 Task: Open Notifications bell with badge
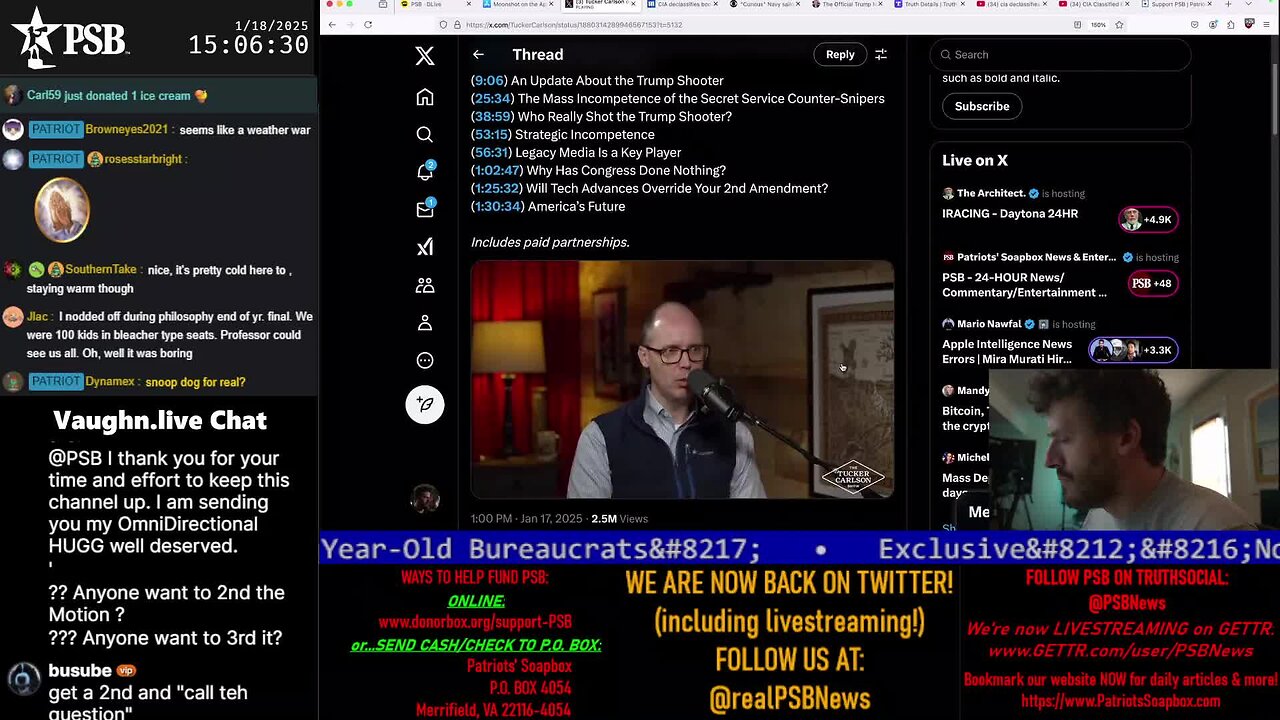click(425, 172)
